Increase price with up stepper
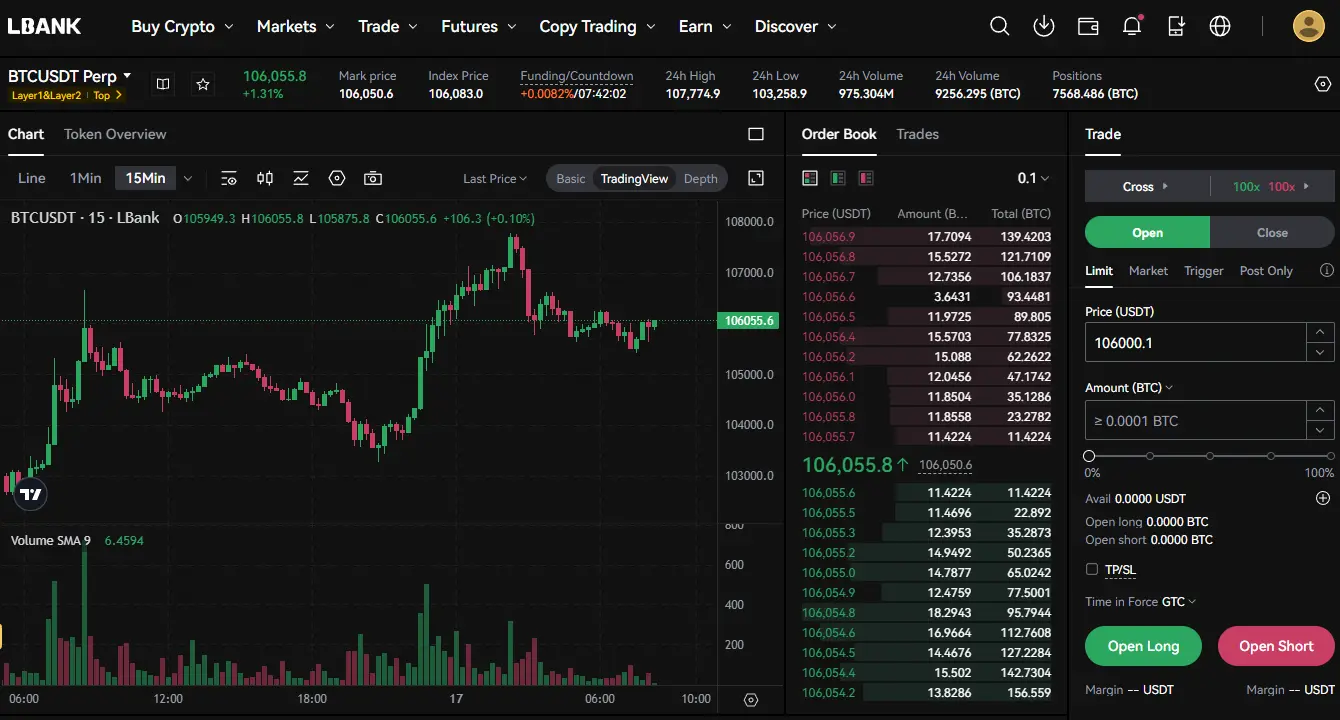Image resolution: width=1340 pixels, height=720 pixels. point(1321,332)
